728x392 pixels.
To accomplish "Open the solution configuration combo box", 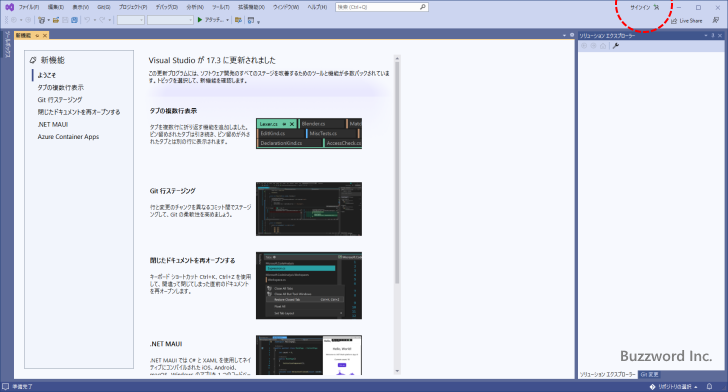I will (130, 20).
